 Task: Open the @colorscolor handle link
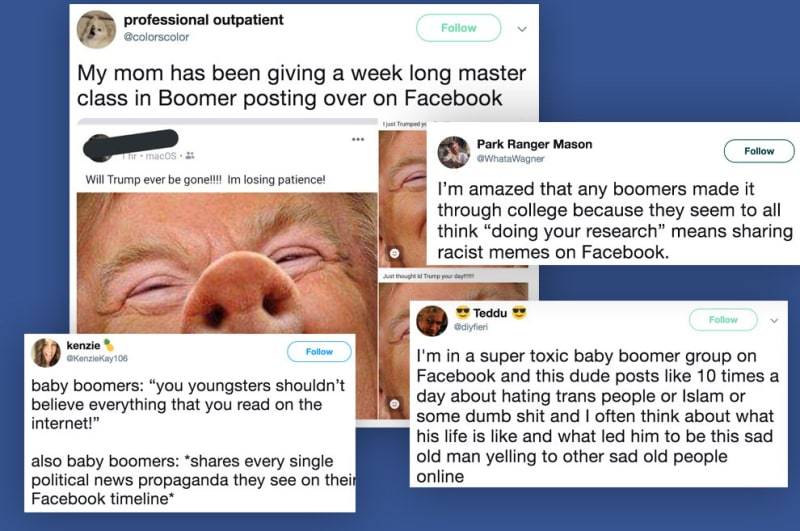click(156, 37)
